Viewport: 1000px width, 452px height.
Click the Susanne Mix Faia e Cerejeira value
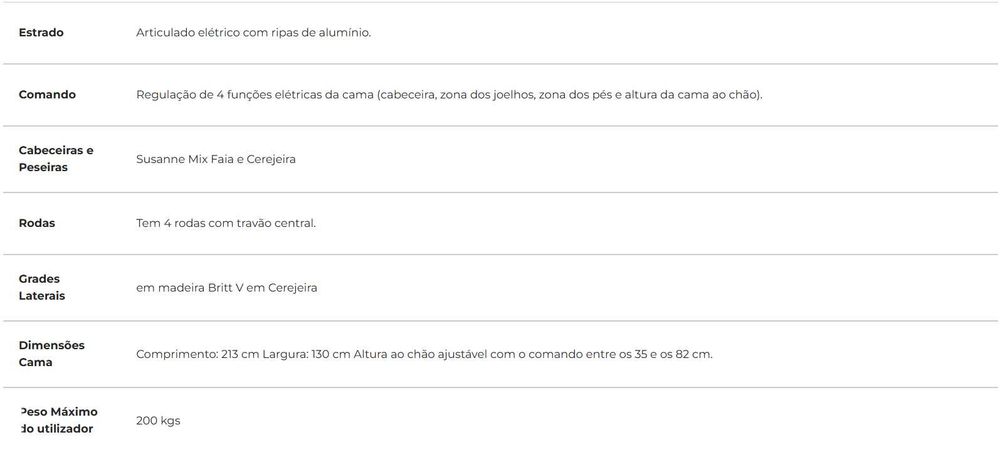tap(216, 159)
